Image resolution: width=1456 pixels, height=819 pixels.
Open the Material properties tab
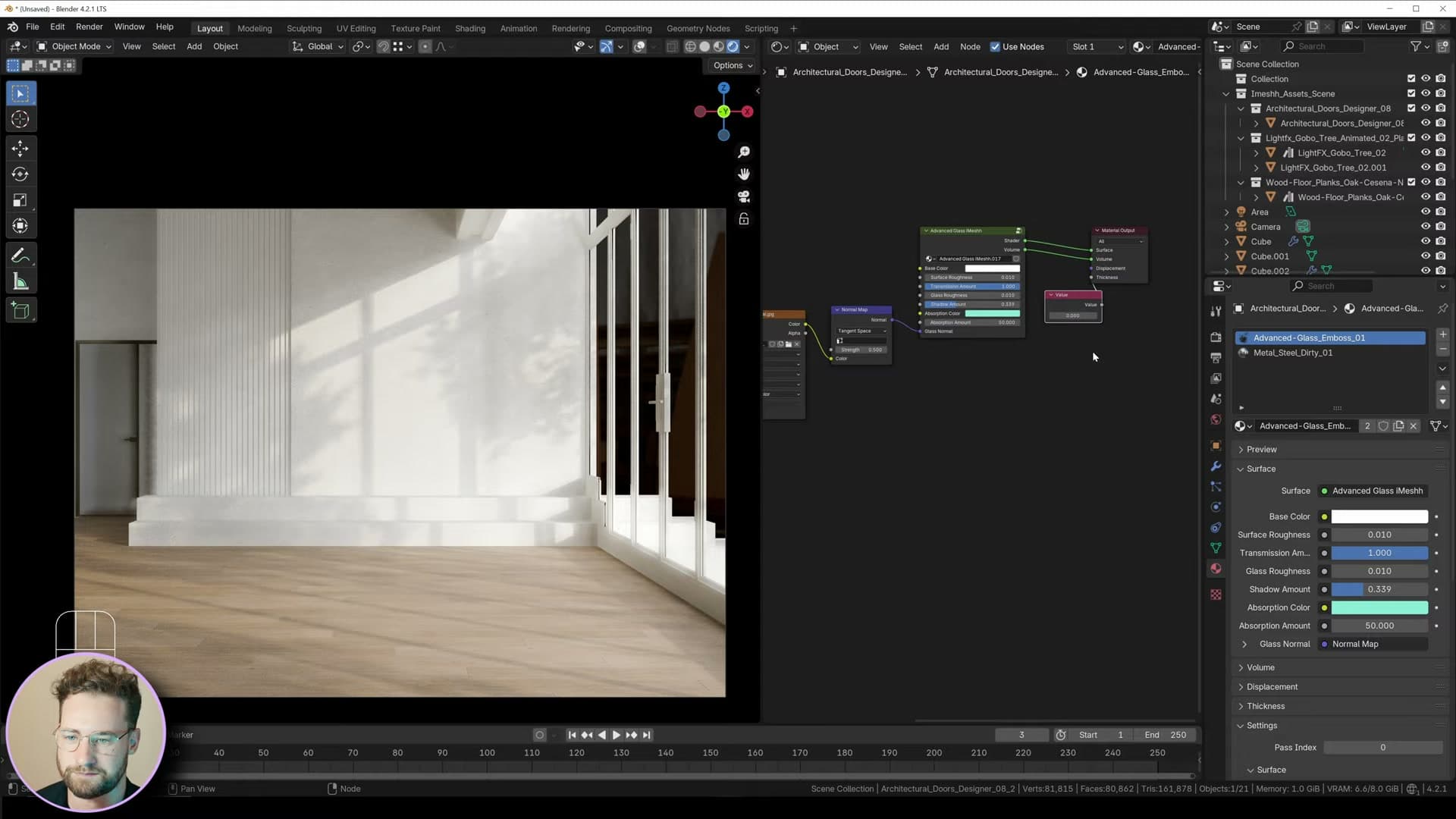[1216, 569]
